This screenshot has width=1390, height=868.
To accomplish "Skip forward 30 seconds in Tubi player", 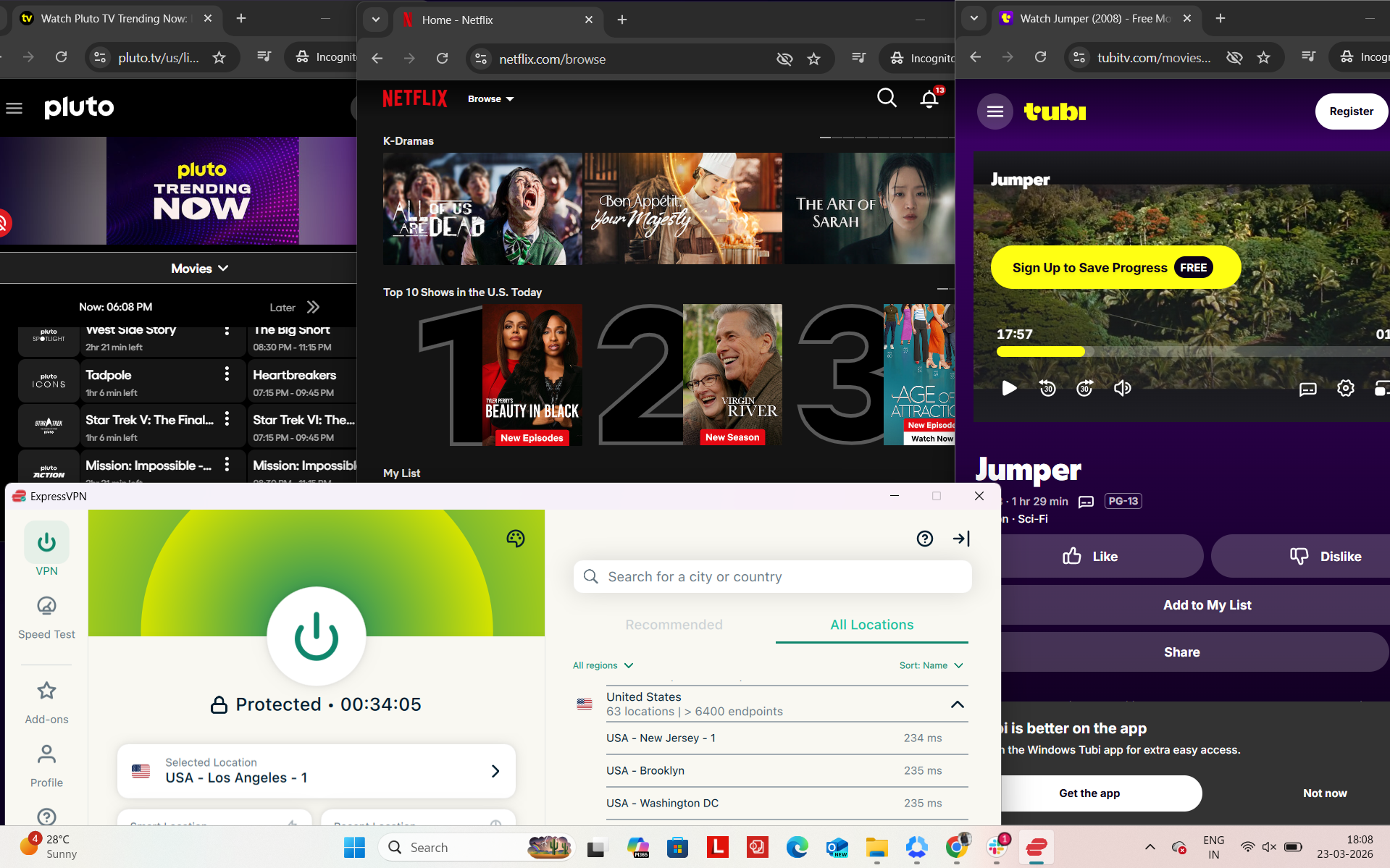I will [x=1084, y=388].
